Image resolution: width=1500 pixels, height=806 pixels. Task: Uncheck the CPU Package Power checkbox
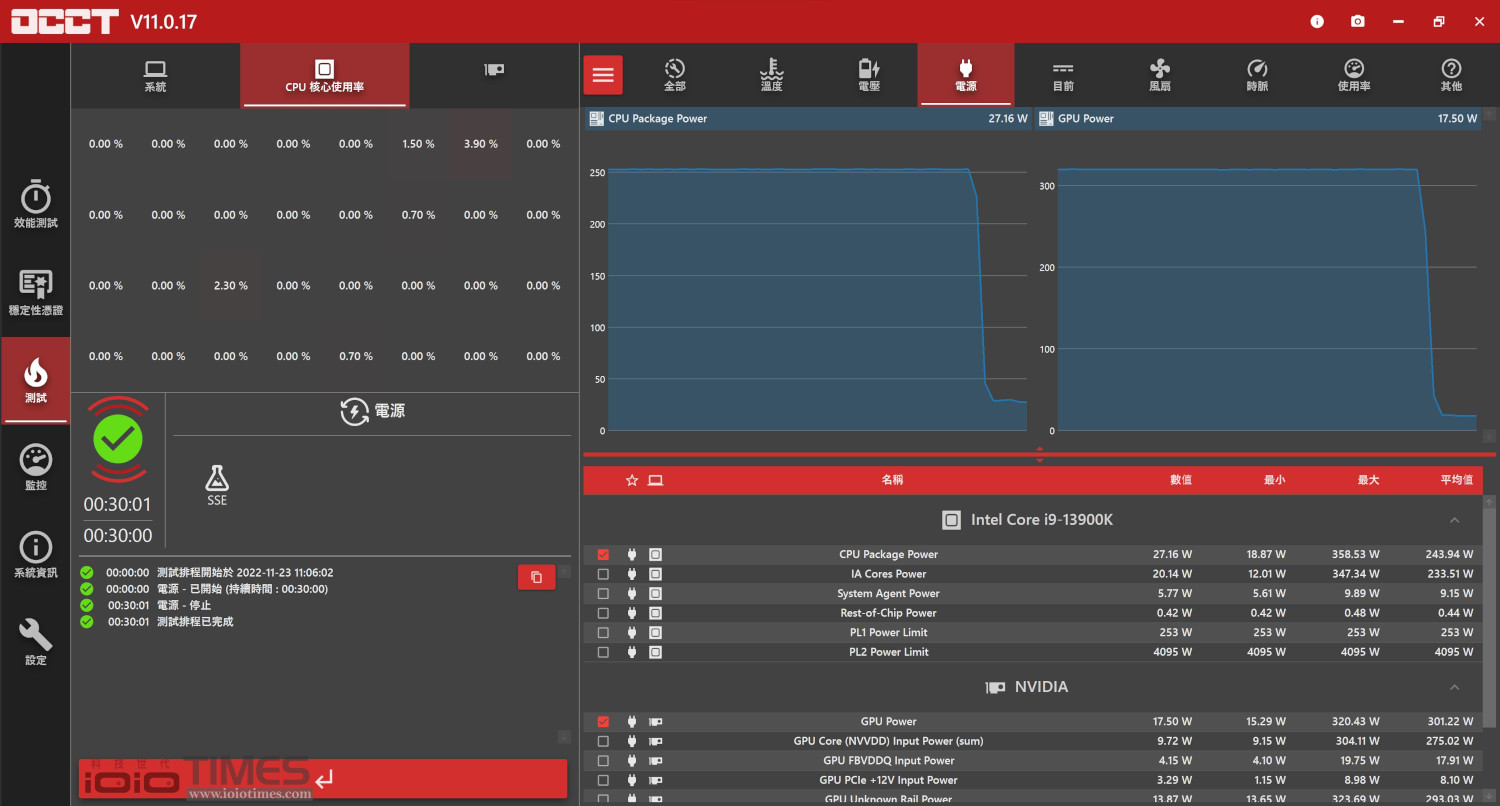[603, 554]
